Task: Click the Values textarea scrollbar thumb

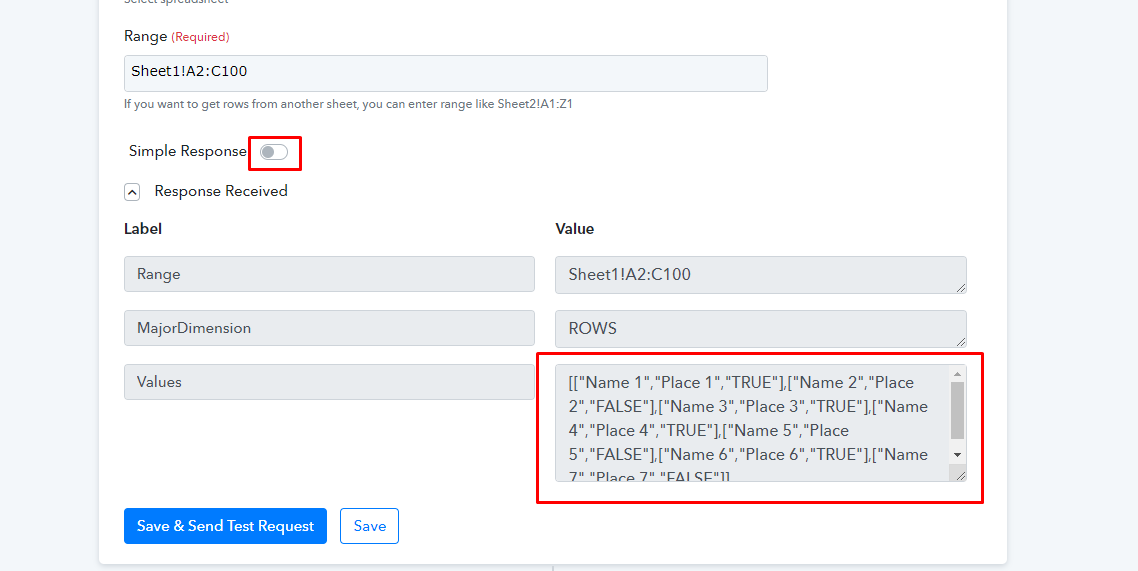Action: 957,411
